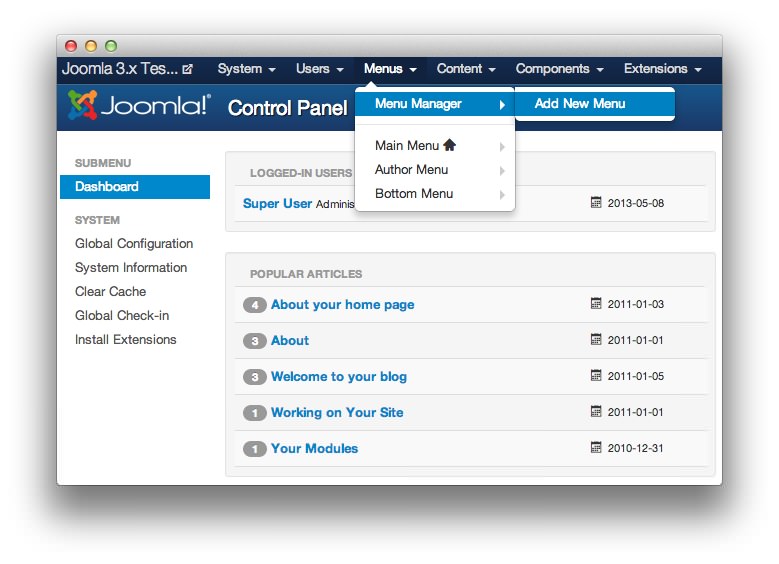Screen dimensions: 779x564
Task: Open the Welcome to your blog article
Action: [x=339, y=377]
